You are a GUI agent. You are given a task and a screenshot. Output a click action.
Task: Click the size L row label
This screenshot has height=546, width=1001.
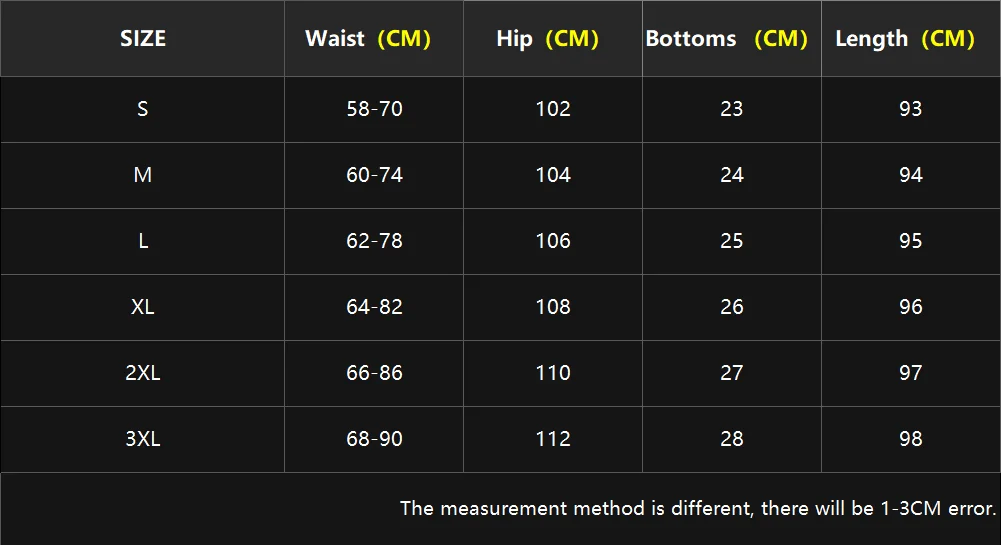(143, 241)
